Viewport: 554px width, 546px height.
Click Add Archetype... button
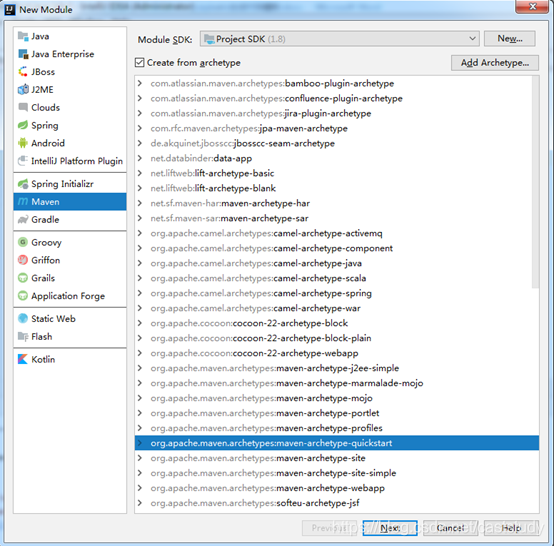coord(495,63)
